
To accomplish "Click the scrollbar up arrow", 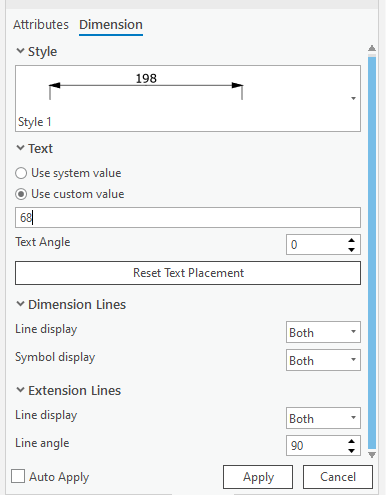I will [372, 49].
